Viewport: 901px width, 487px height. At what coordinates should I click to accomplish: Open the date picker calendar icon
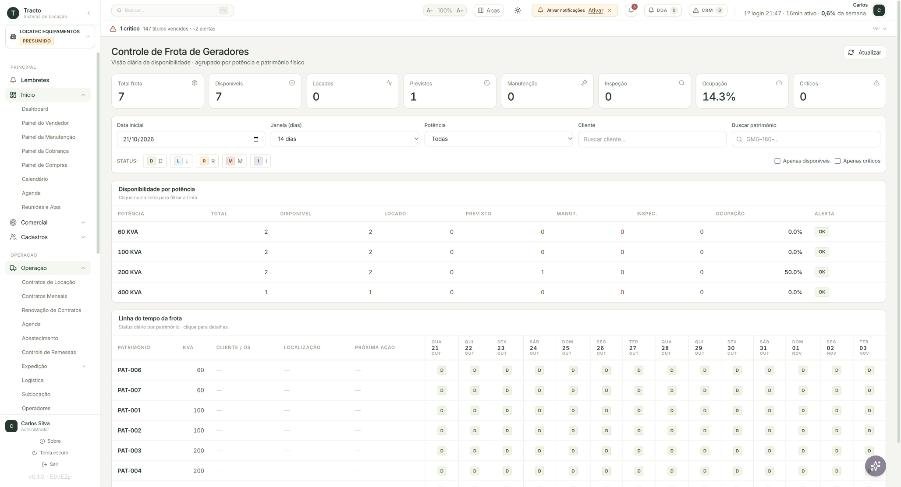coord(256,139)
